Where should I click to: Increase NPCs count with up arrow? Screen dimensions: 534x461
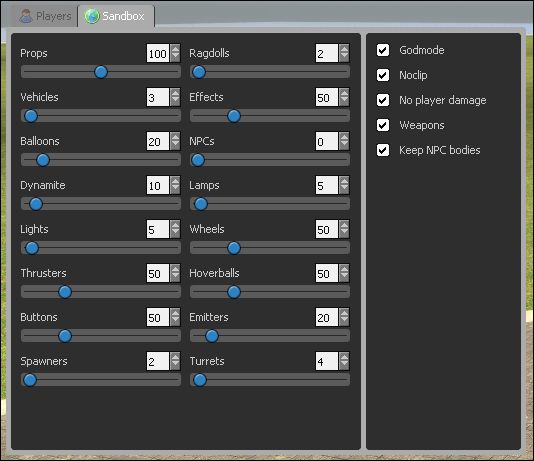click(344, 137)
